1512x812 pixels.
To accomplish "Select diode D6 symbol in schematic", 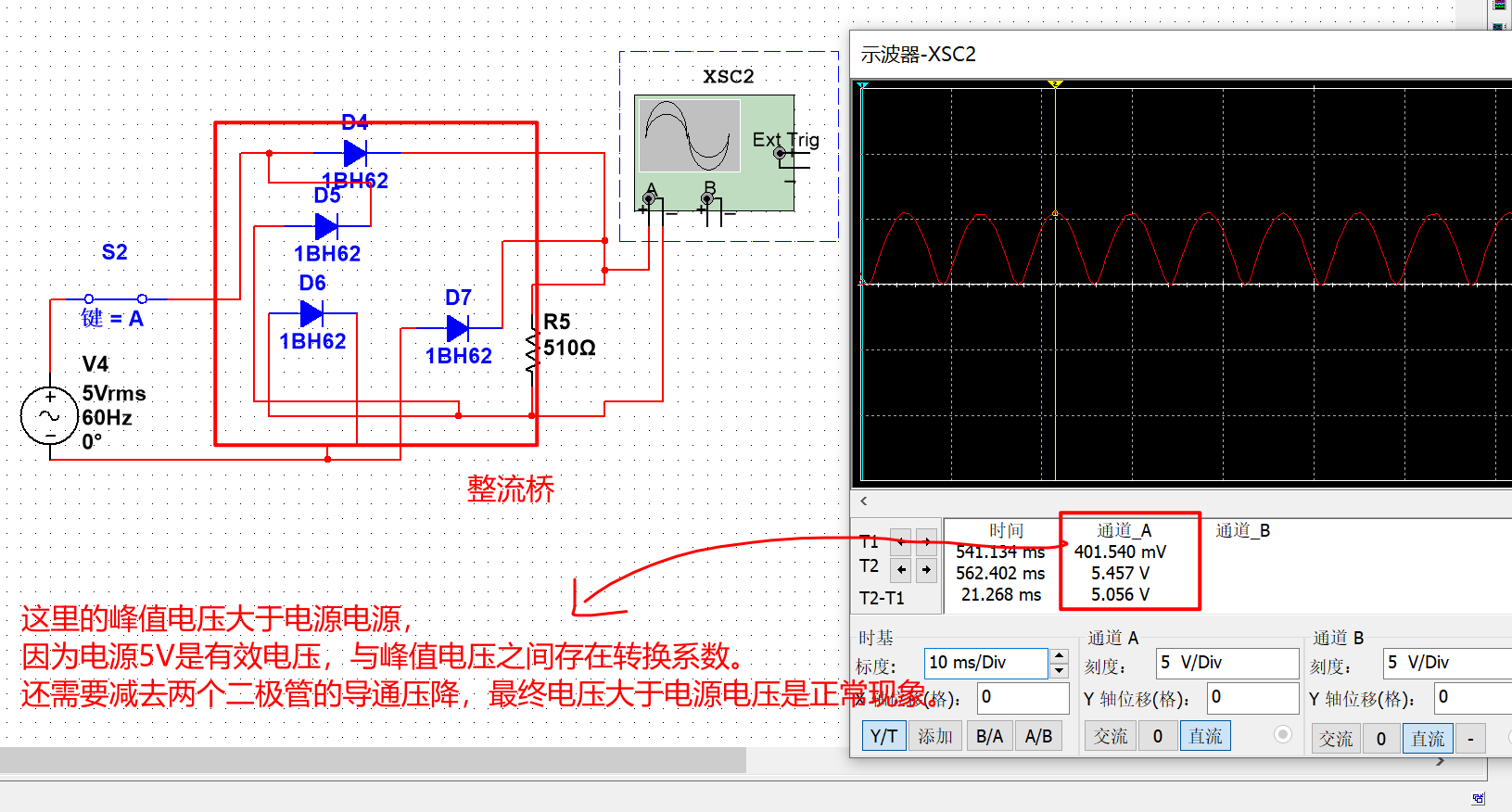I will coord(311,314).
